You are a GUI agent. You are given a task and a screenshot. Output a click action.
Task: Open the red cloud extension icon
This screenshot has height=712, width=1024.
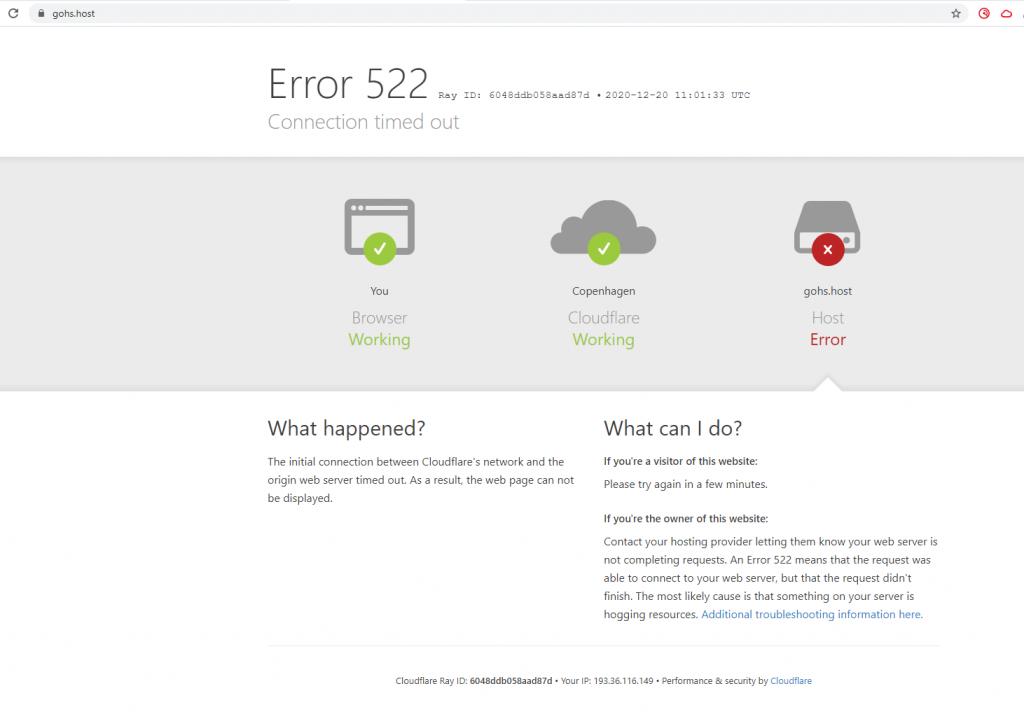(x=1007, y=14)
